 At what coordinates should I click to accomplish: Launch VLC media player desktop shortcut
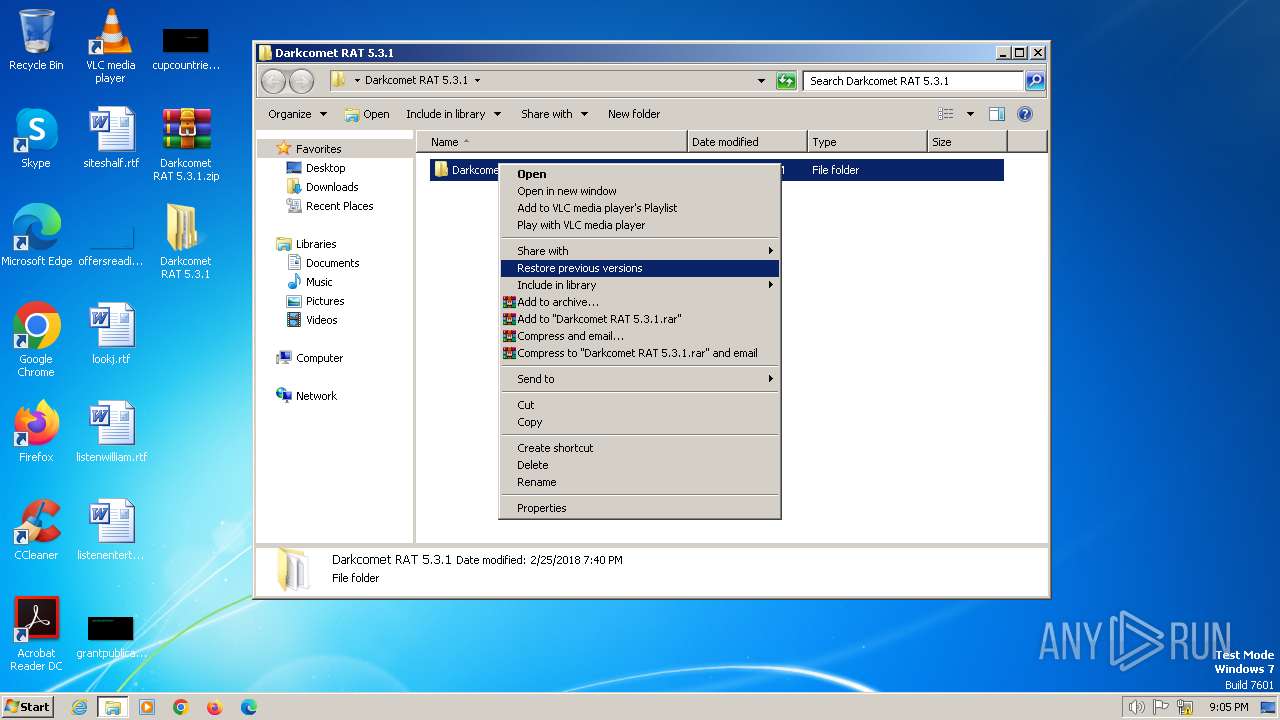tap(110, 46)
